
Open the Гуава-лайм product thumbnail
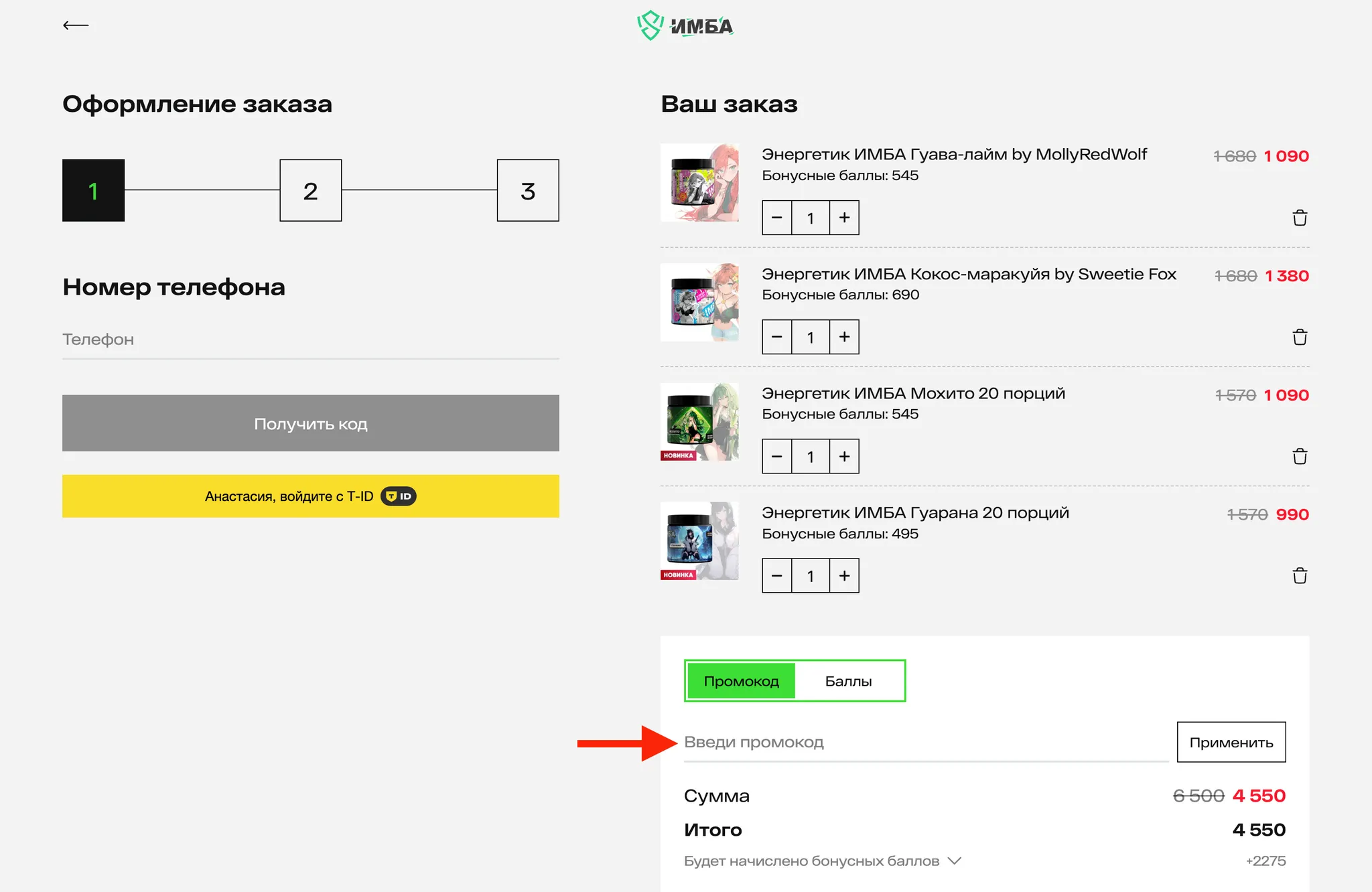[x=699, y=182]
